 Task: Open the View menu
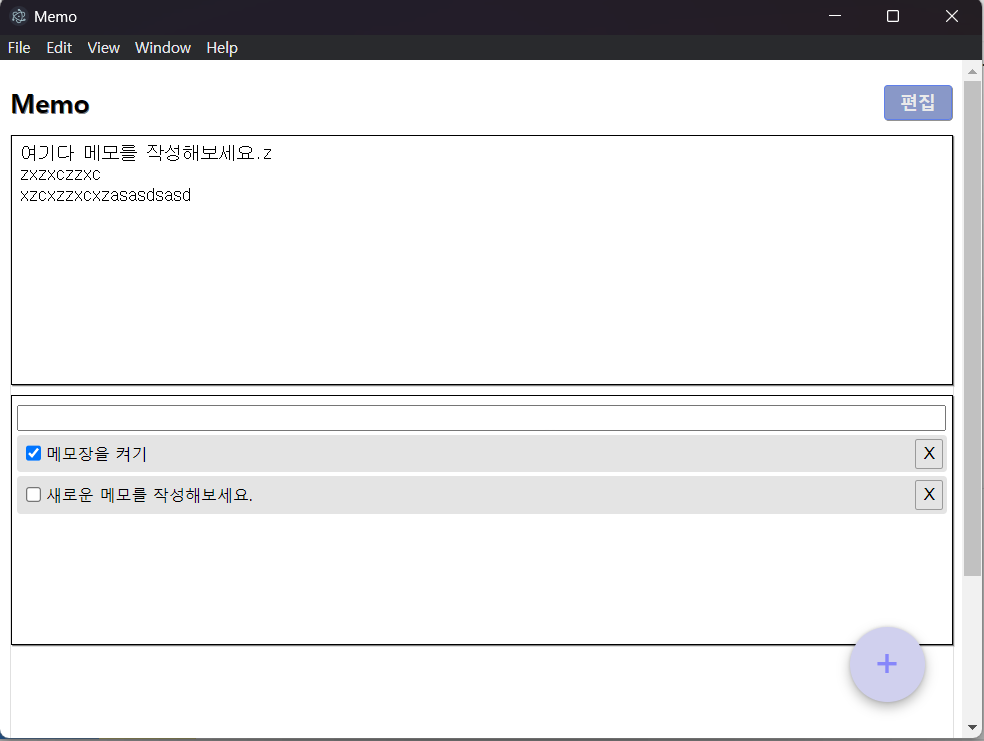[104, 48]
